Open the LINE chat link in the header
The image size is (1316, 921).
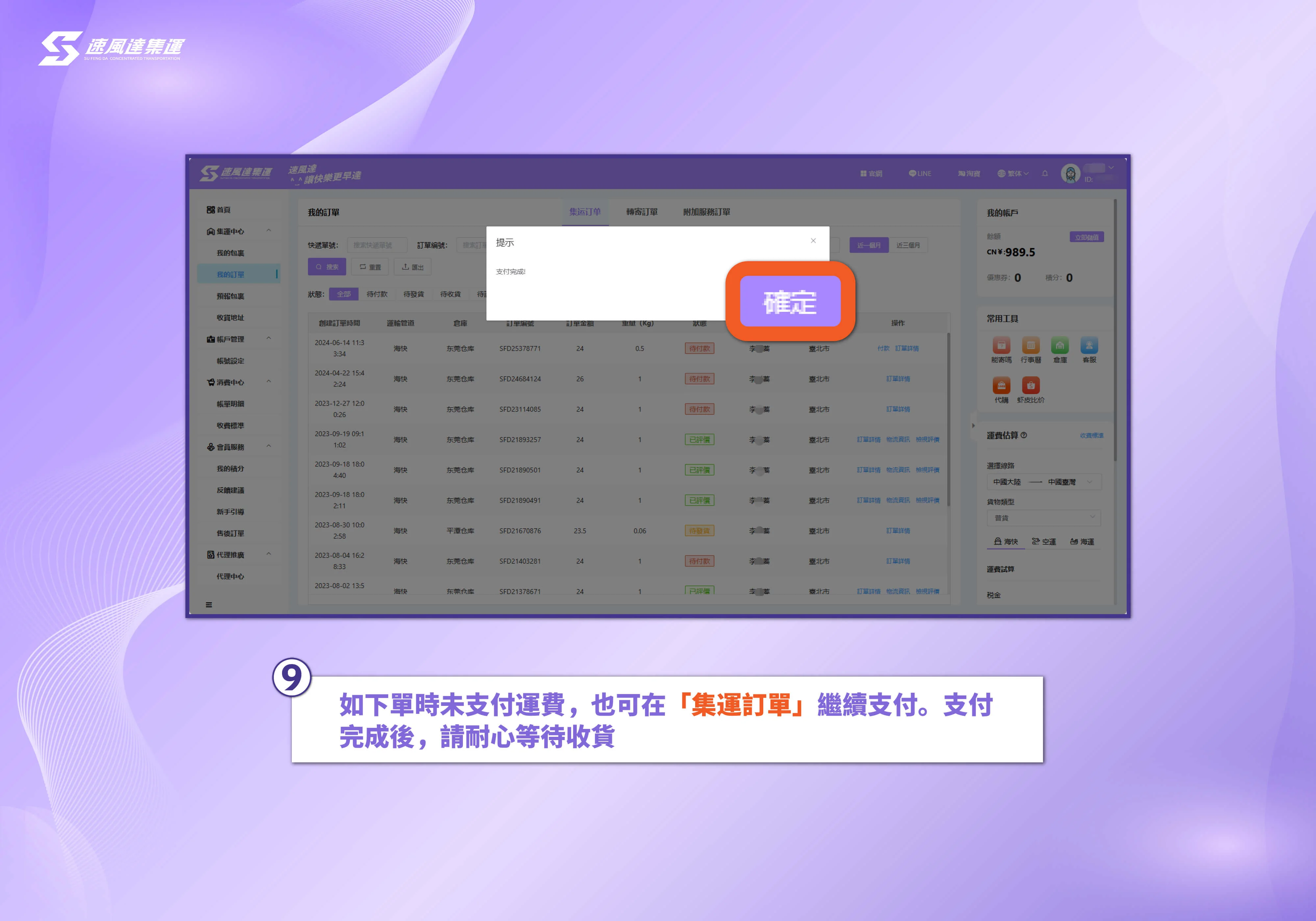pyautogui.click(x=919, y=174)
